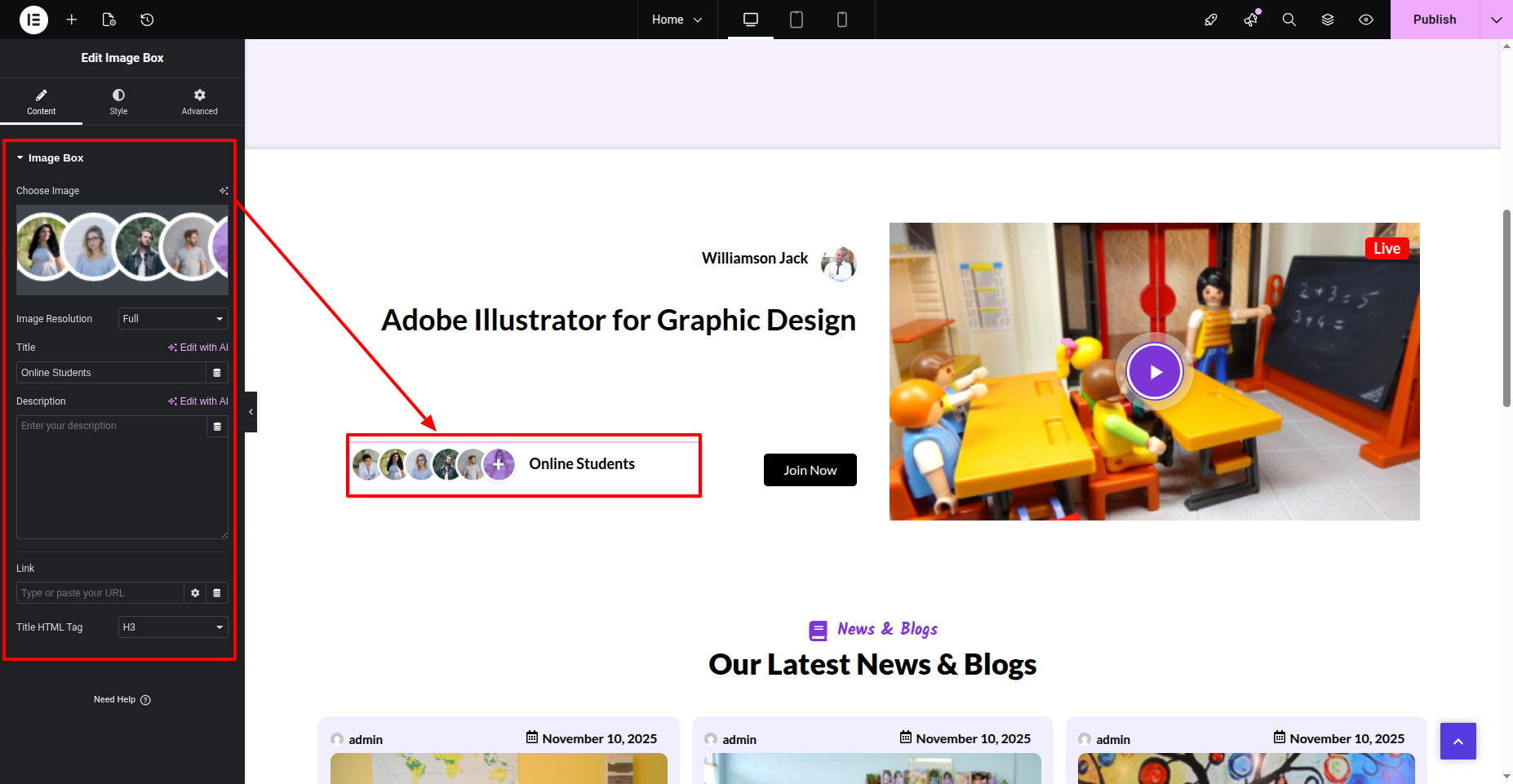This screenshot has height=784, width=1513.
Task: Open the Structure layers icon
Action: pos(1328,20)
